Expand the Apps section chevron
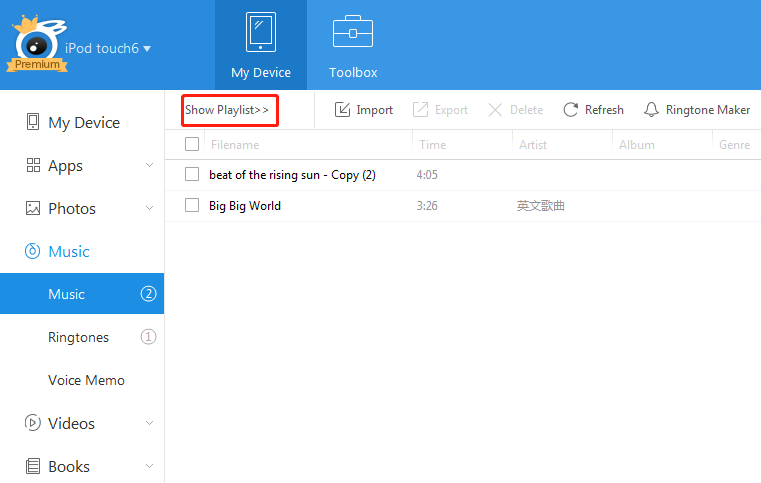 tap(149, 166)
